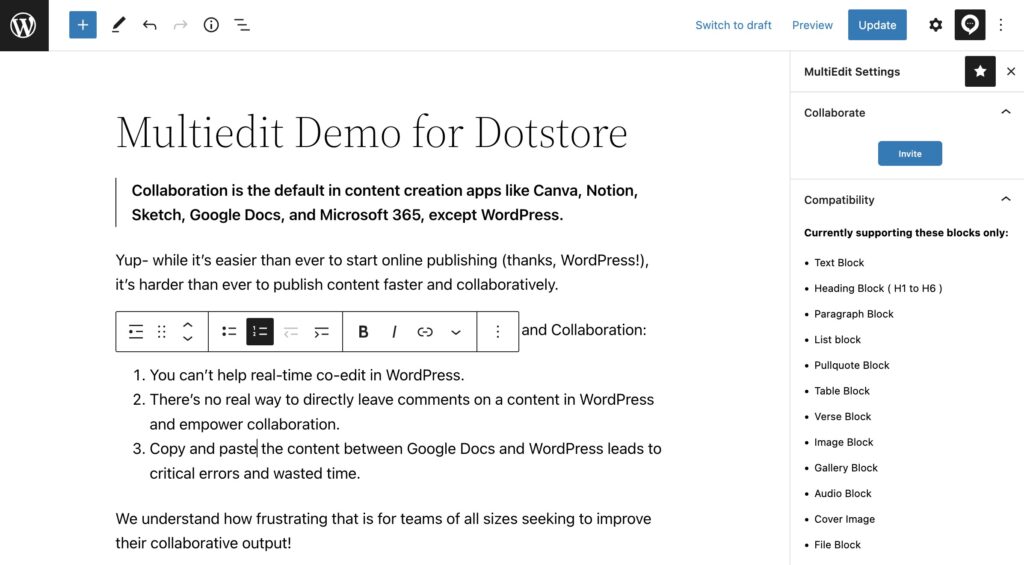Redo the last undone change
1024x565 pixels.
click(x=180, y=25)
